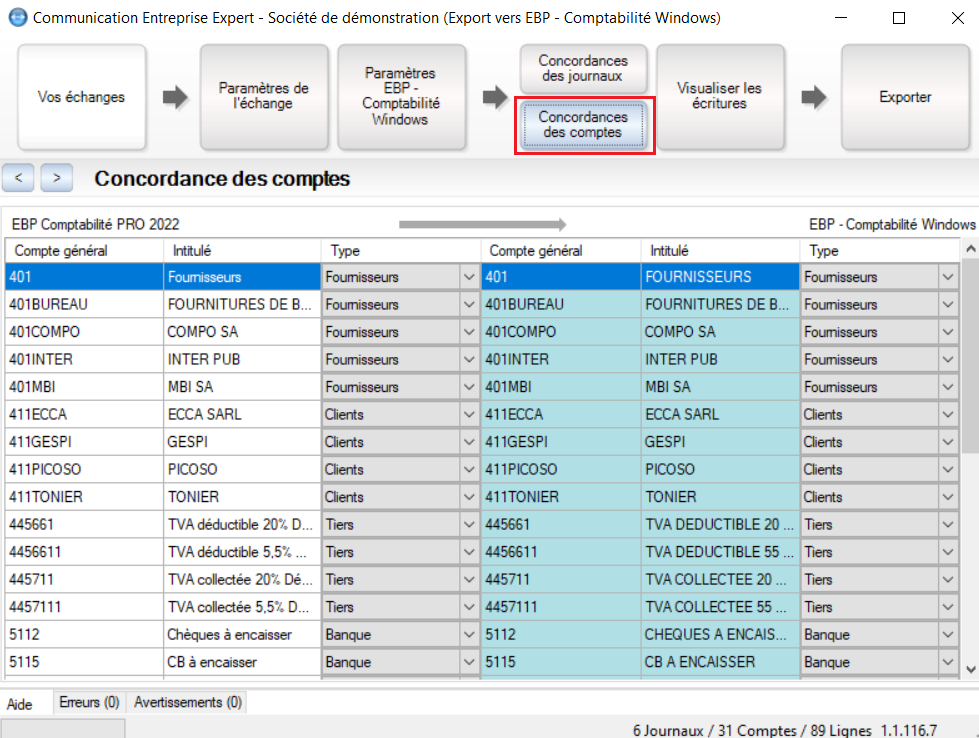Go to previous step with < arrow
Image resolution: width=979 pixels, height=738 pixels.
tap(19, 178)
